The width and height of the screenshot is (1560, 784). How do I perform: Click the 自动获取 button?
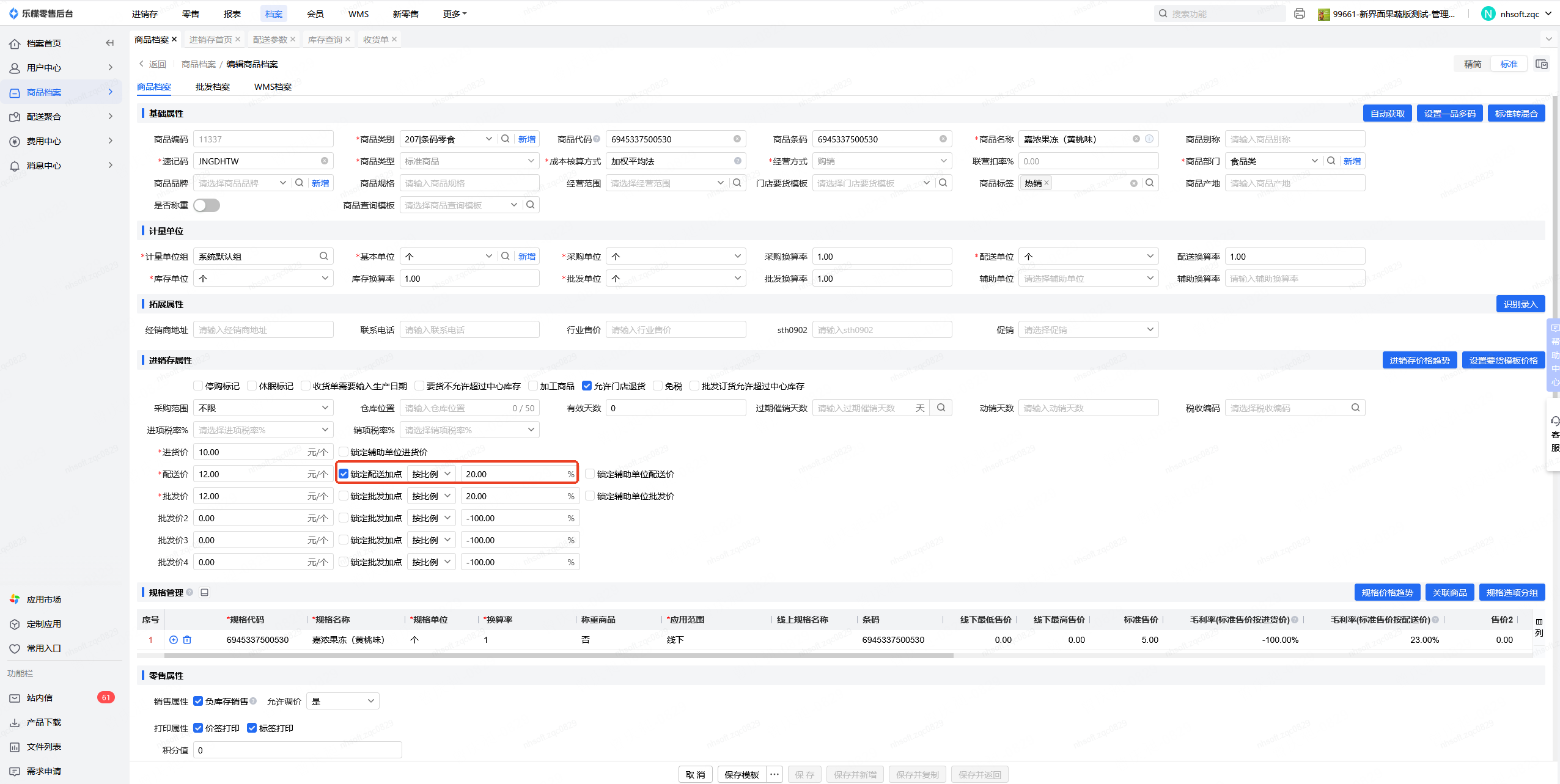pos(1387,114)
